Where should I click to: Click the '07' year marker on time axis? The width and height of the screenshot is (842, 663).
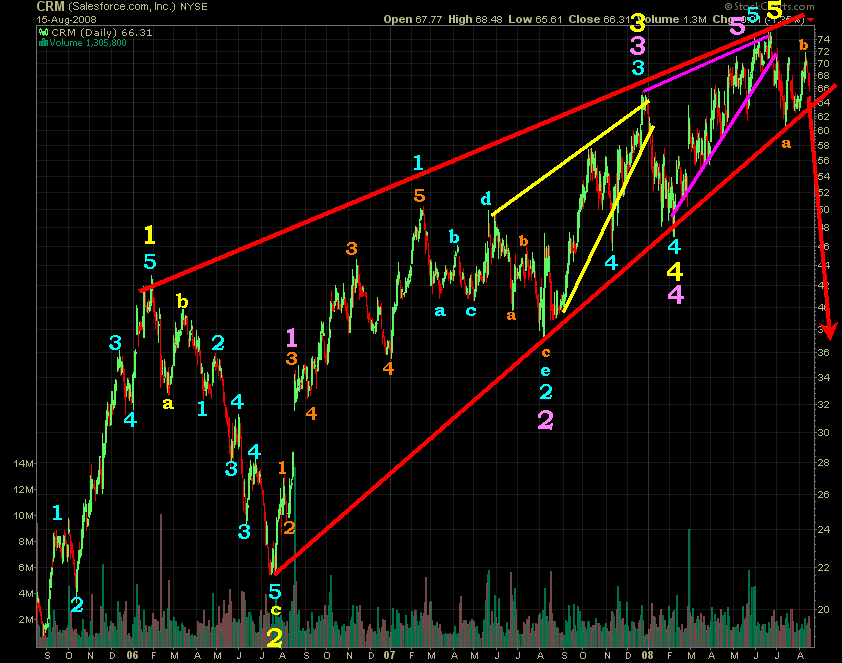coord(389,655)
